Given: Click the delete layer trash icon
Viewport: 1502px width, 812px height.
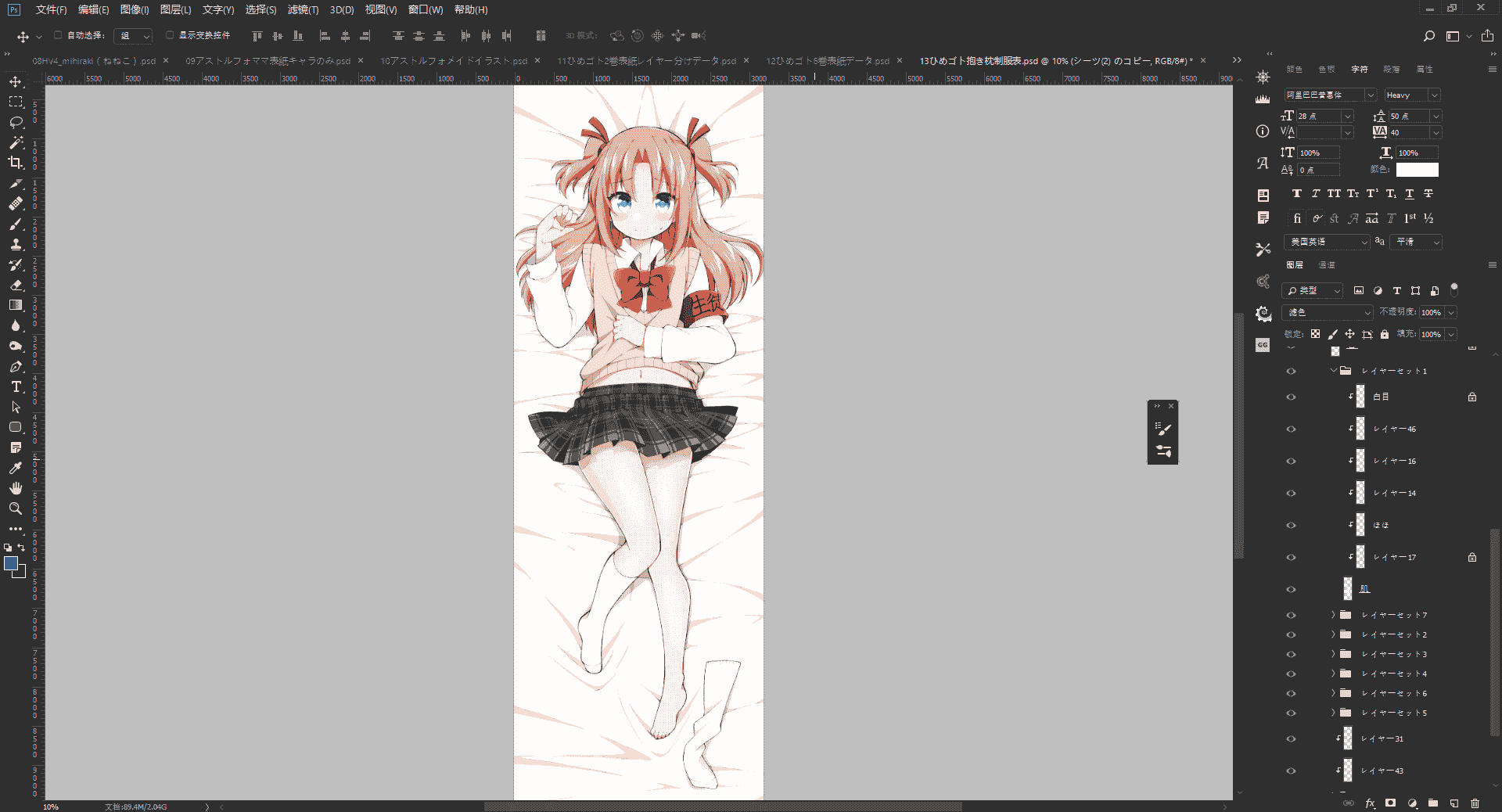Looking at the screenshot, I should 1475,803.
